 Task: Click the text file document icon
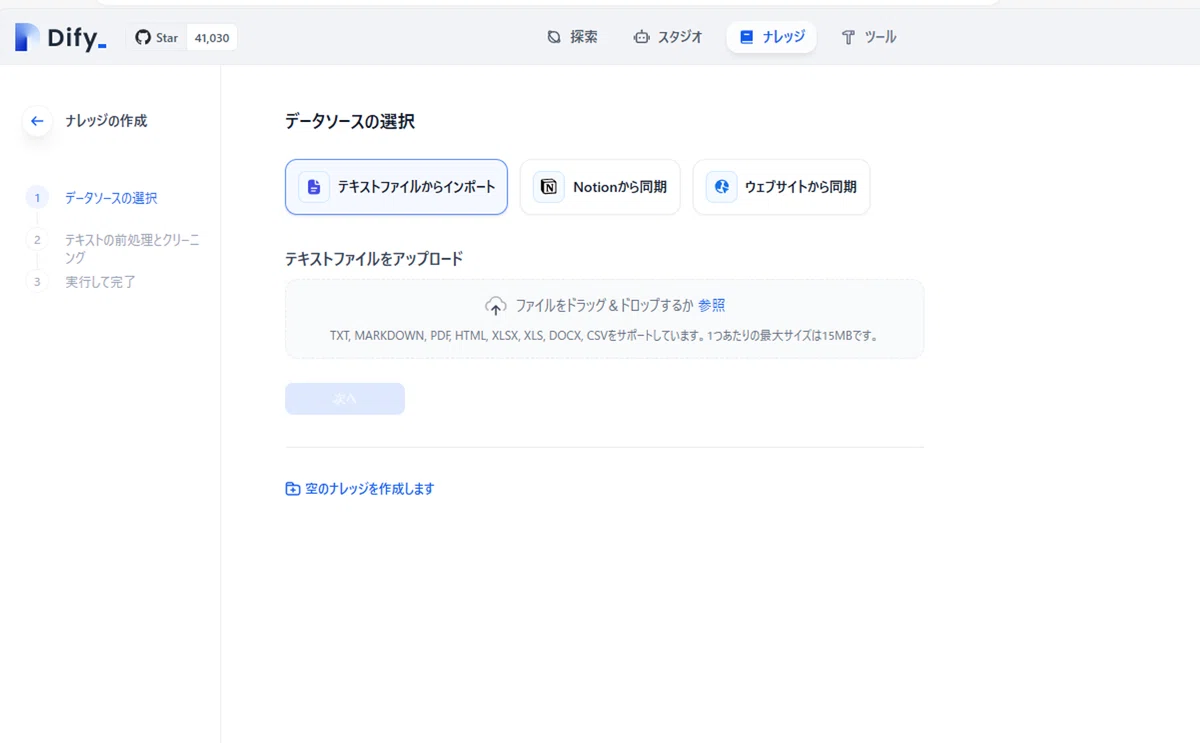click(314, 187)
